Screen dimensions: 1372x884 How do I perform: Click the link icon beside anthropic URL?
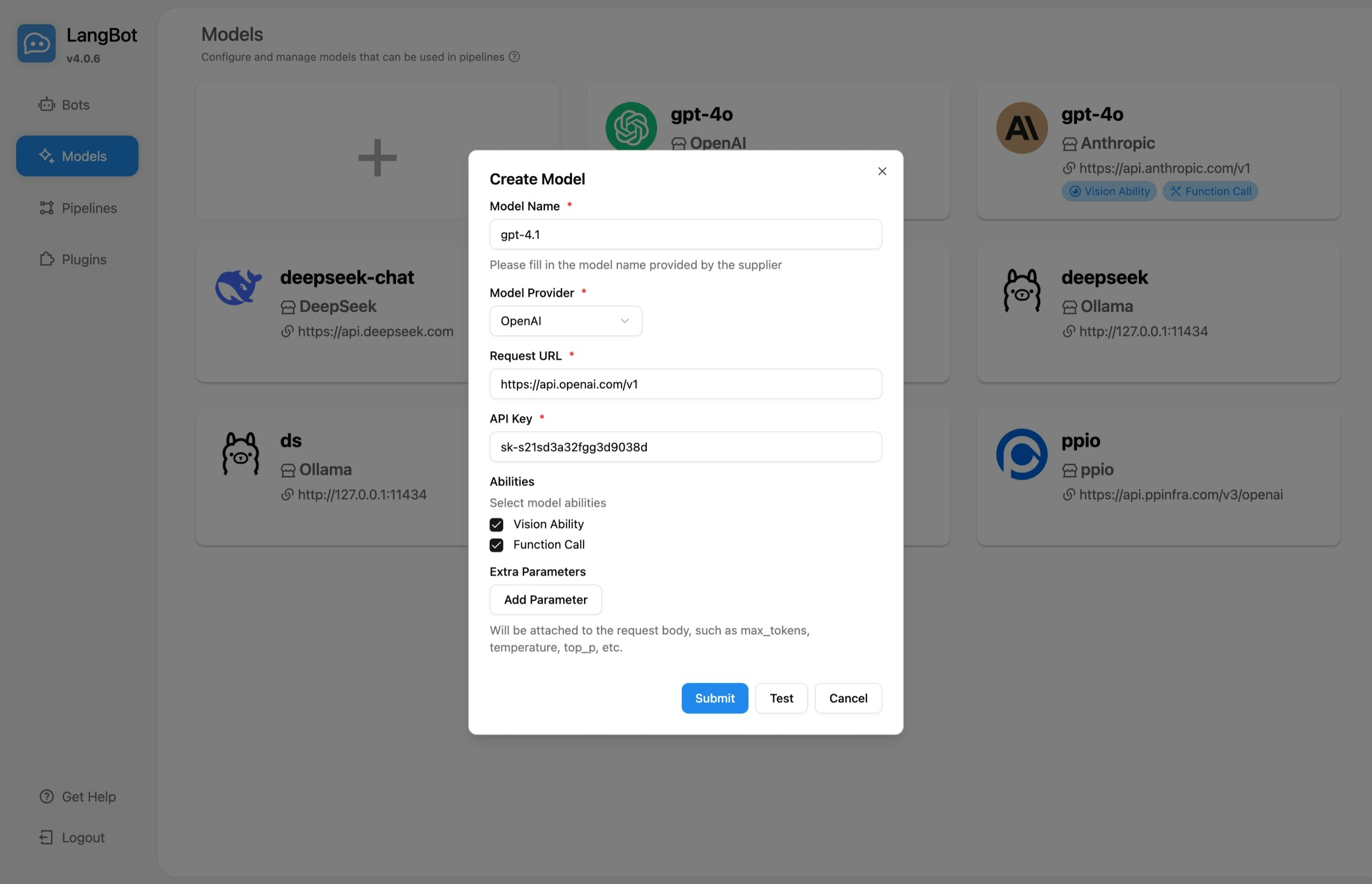[x=1068, y=168]
